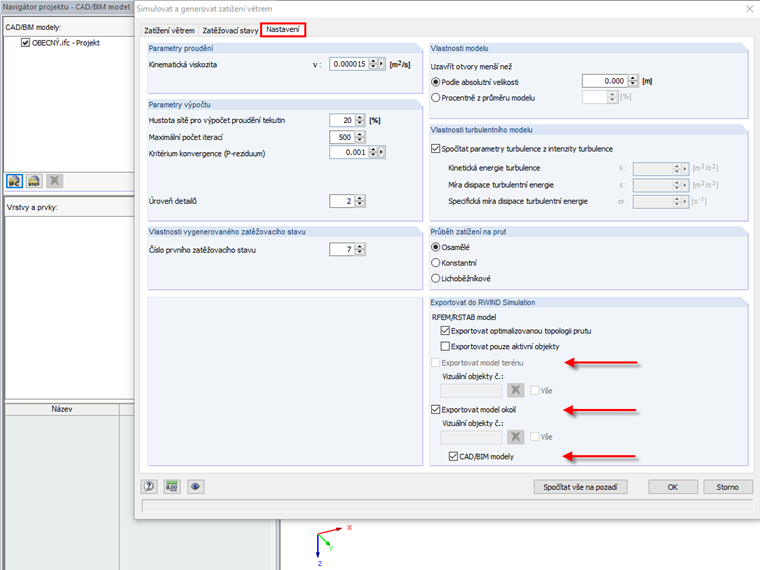The height and width of the screenshot is (570, 760).
Task: Click the delete CAD/BIM model X icon
Action: (x=54, y=181)
